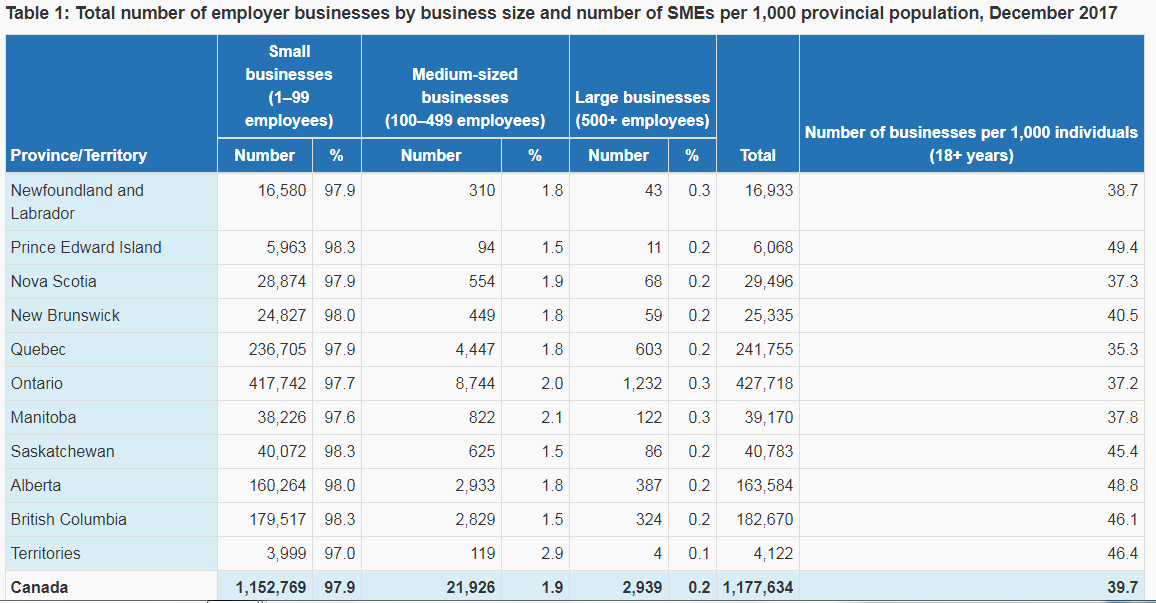This screenshot has width=1156, height=603.
Task: Click Nova Scotia medium-sized count 554
Action: click(481, 282)
